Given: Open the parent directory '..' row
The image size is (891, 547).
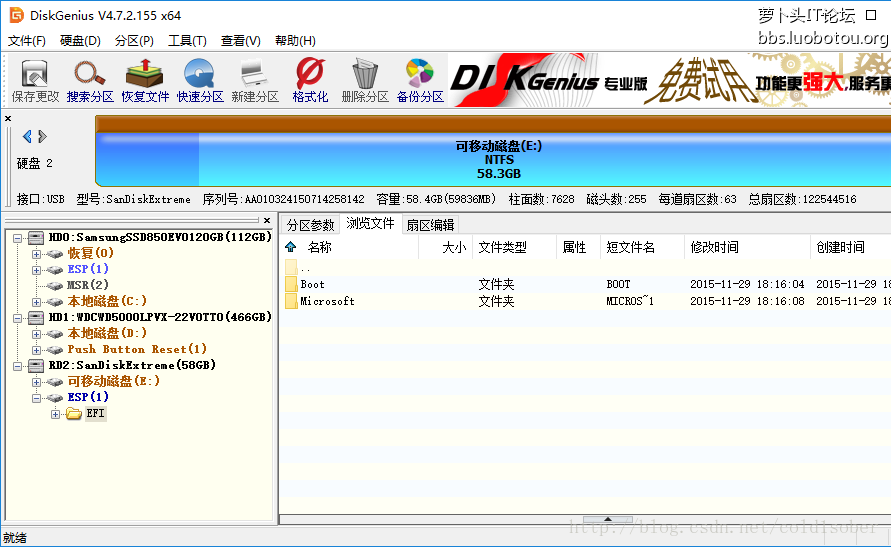Looking at the screenshot, I should [x=585, y=268].
